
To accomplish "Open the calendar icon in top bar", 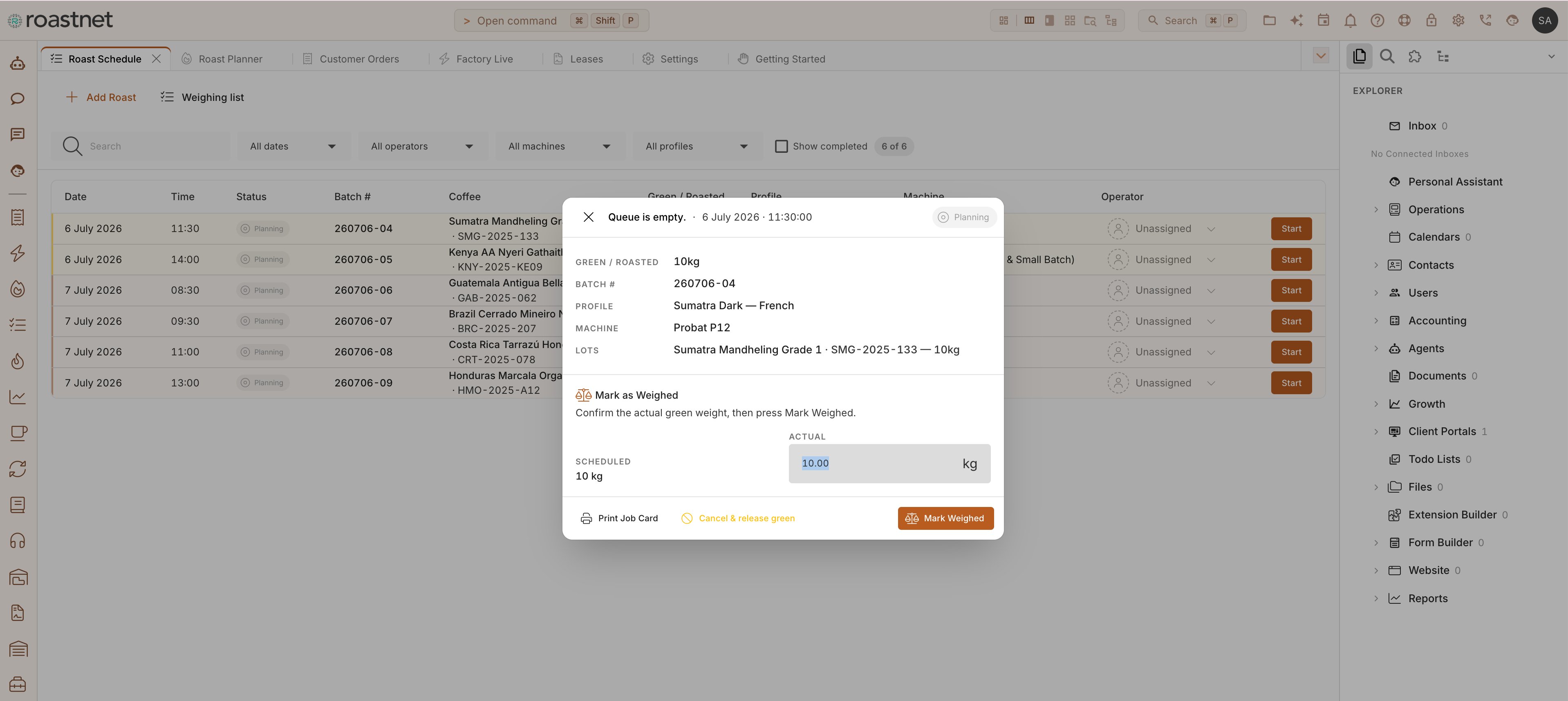I will (x=1323, y=20).
